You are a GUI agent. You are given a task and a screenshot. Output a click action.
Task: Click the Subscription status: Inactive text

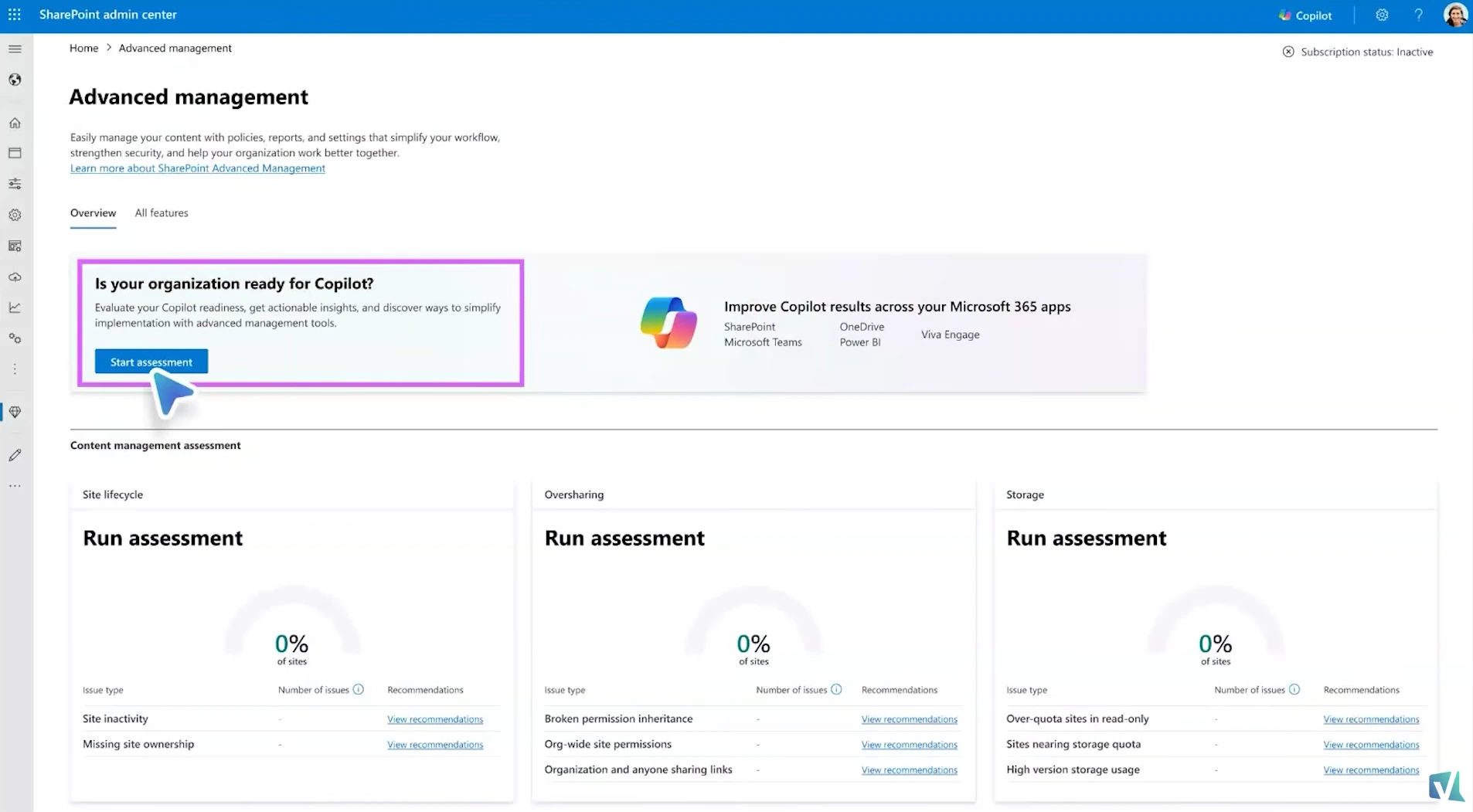point(1366,52)
